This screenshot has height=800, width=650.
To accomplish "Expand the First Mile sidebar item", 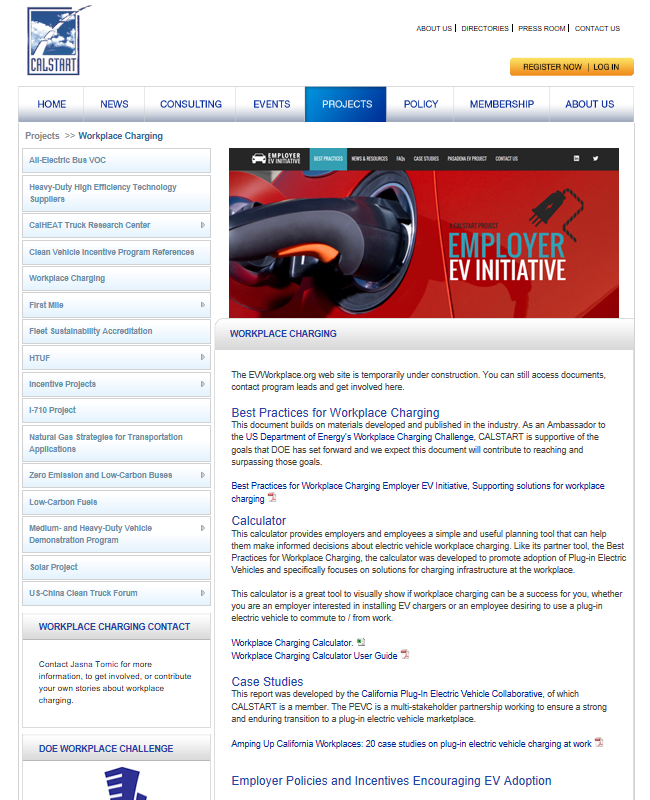I will pyautogui.click(x=203, y=305).
